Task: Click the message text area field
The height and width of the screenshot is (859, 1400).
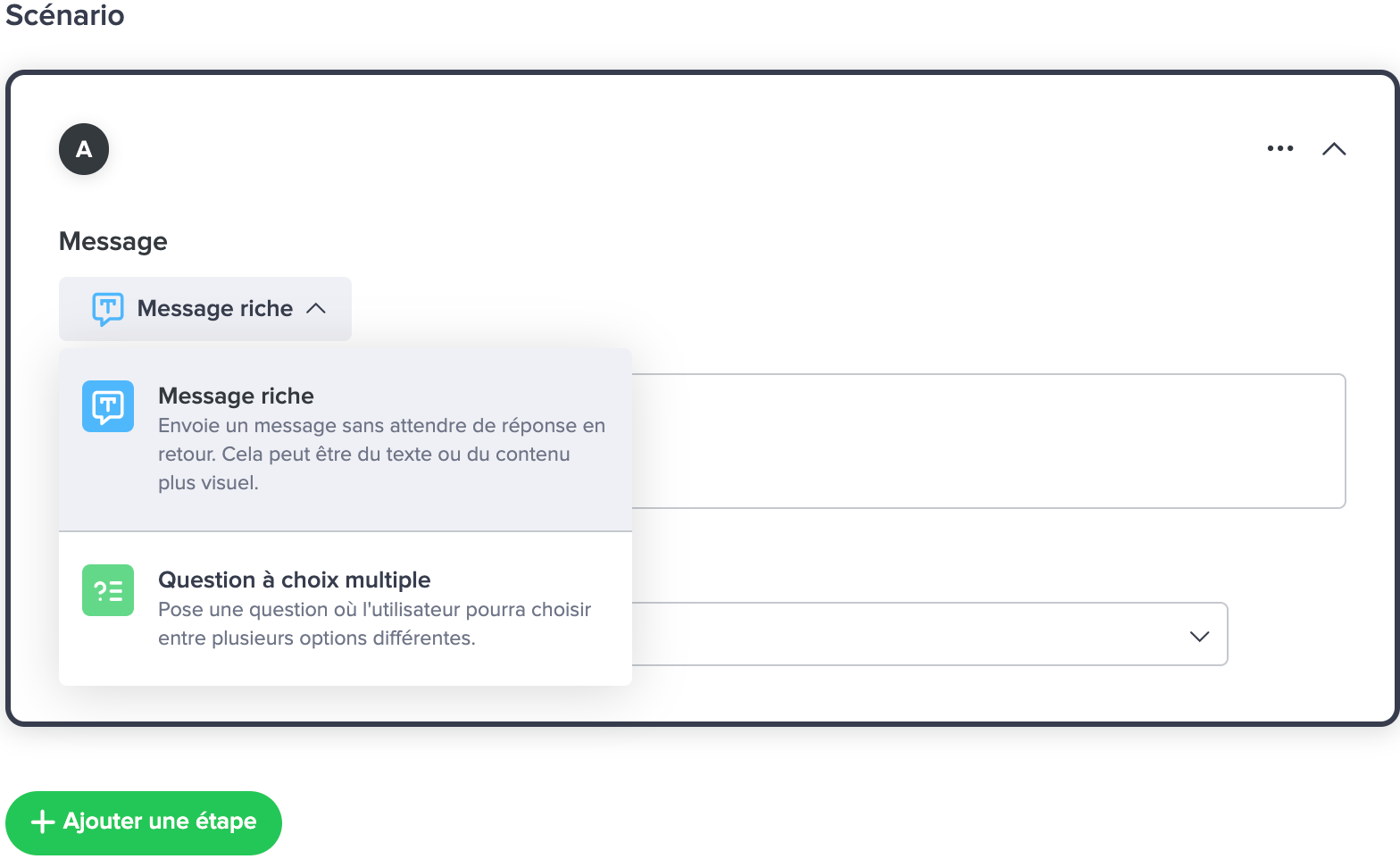Action: click(988, 441)
